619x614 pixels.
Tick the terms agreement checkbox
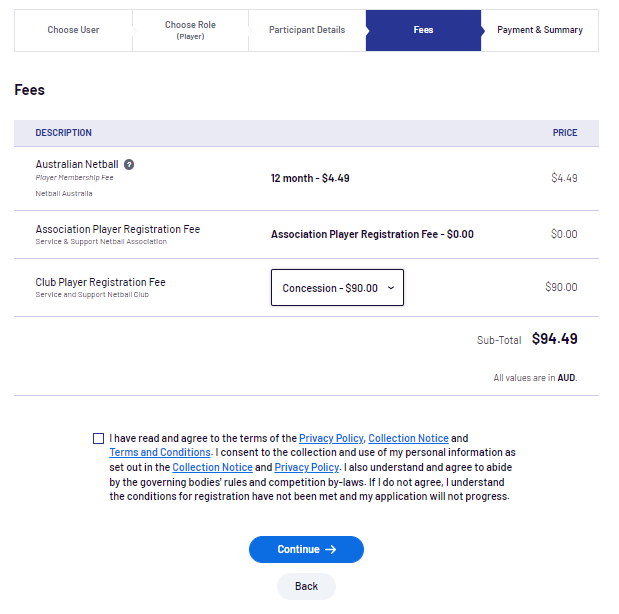(x=98, y=438)
